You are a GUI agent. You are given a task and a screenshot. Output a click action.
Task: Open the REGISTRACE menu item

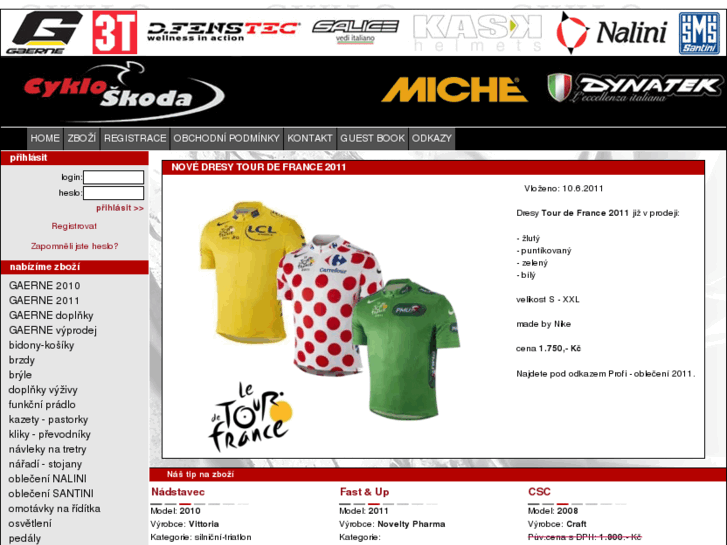click(x=135, y=138)
